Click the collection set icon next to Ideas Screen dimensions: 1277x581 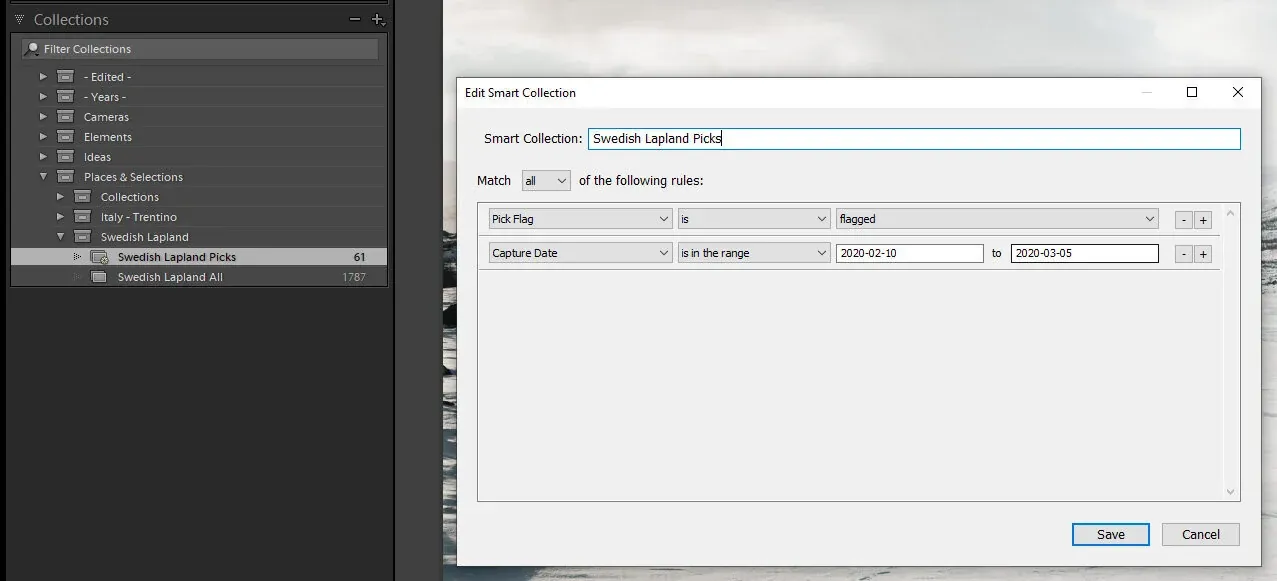point(64,156)
